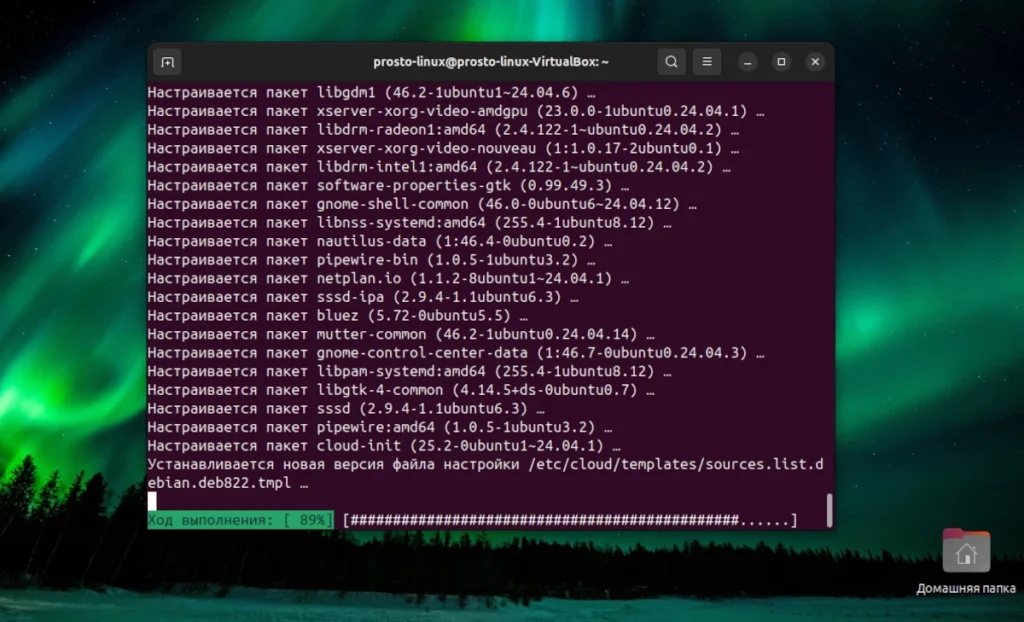The width and height of the screenshot is (1024, 622).
Task: Click the terminal vertical scrollbar
Action: tap(829, 510)
